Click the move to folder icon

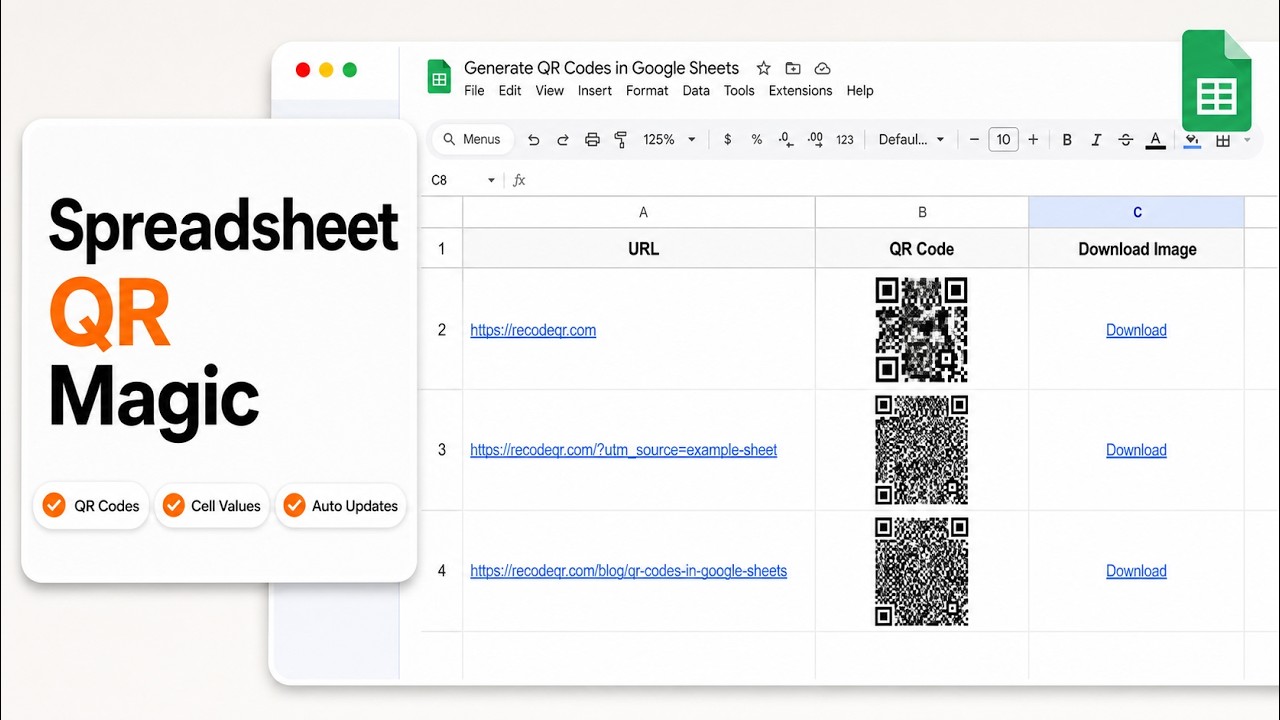click(793, 68)
